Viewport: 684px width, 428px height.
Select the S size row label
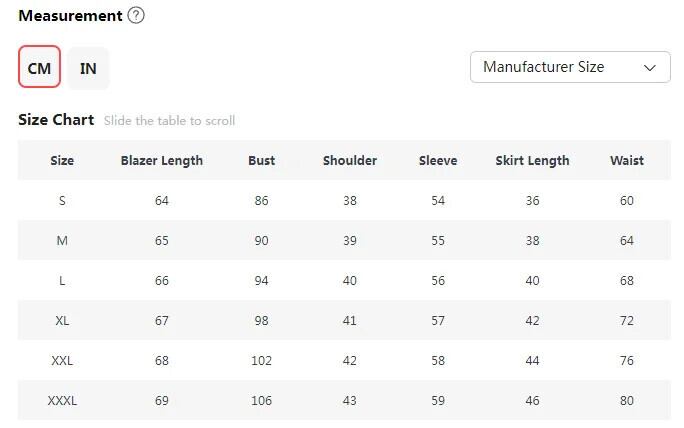[62, 201]
